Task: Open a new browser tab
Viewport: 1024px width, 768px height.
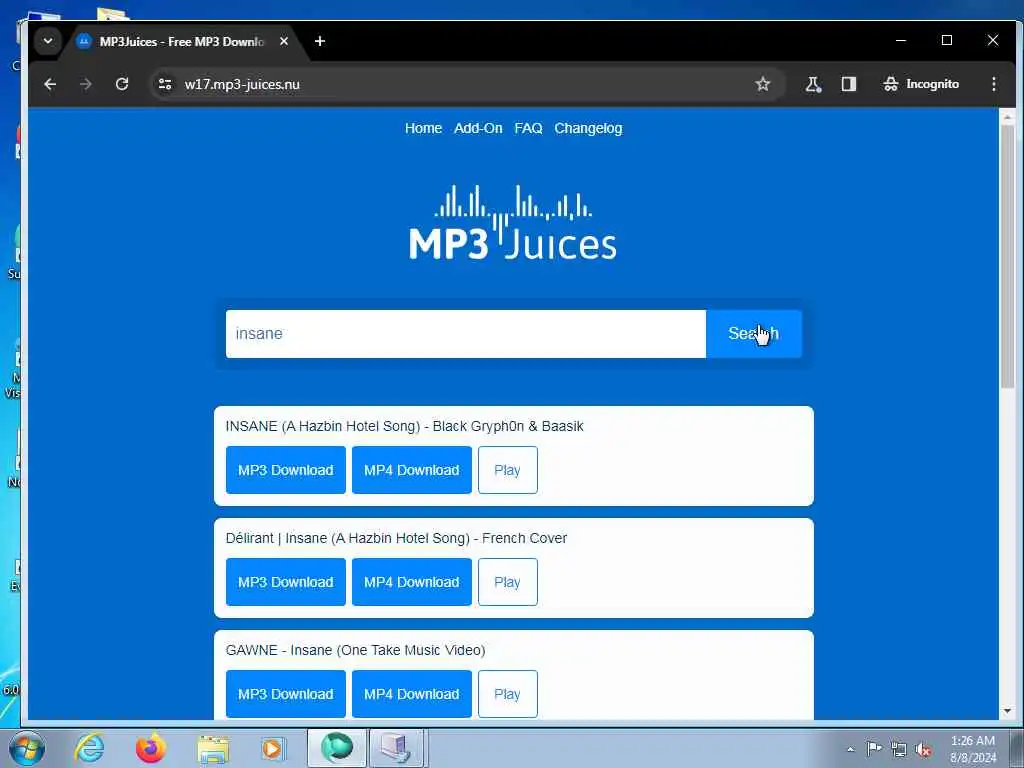Action: point(319,41)
